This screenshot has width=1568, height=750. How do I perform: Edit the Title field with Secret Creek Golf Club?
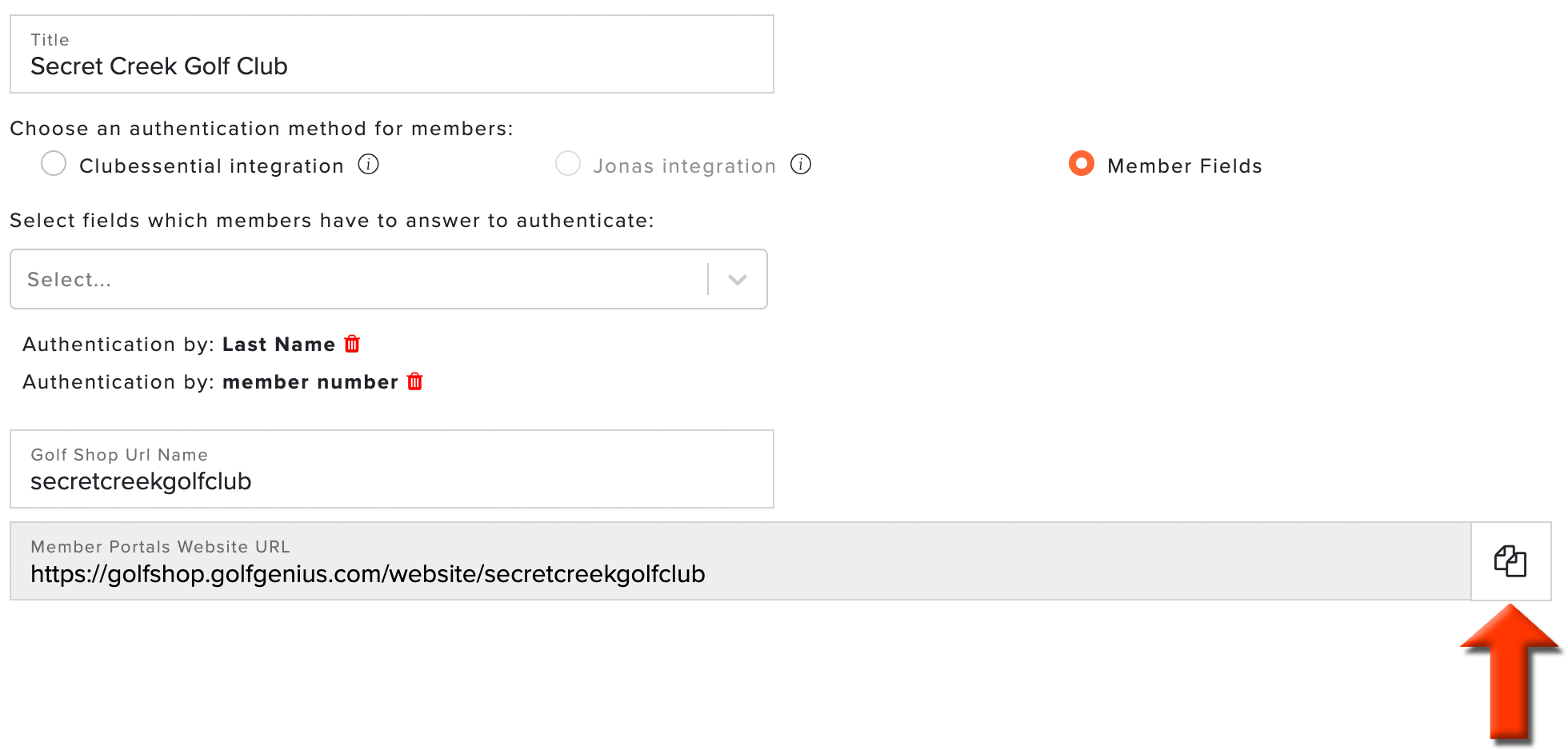pyautogui.click(x=392, y=54)
